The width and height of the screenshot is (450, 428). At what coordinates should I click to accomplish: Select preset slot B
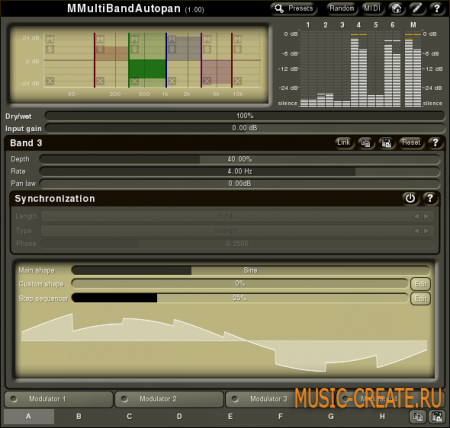79,416
